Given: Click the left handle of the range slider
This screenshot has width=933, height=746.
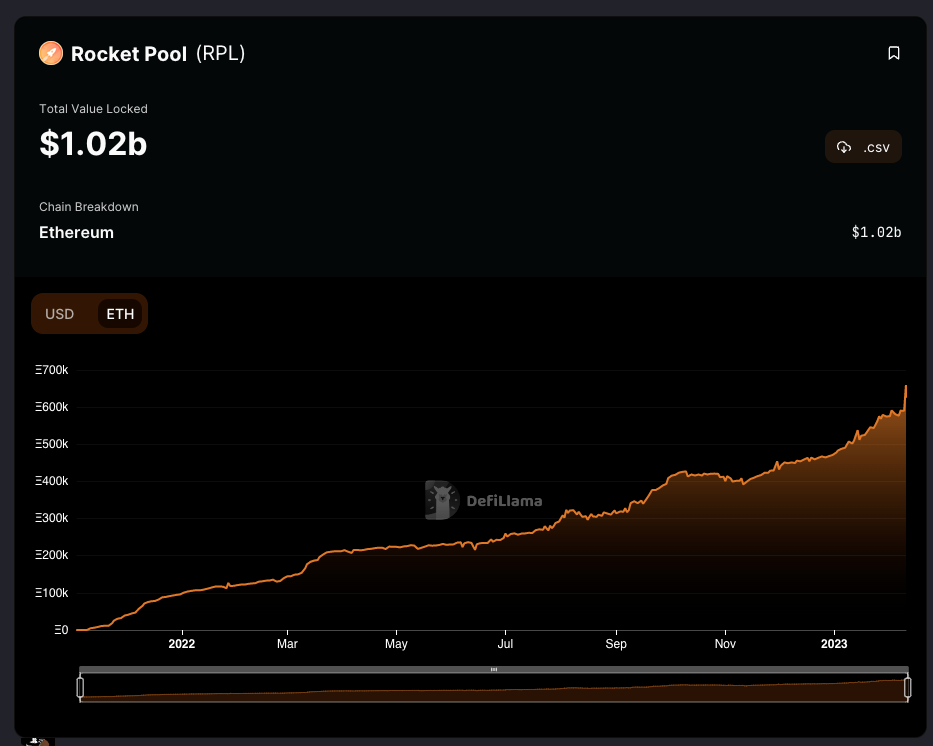Looking at the screenshot, I should [x=80, y=687].
